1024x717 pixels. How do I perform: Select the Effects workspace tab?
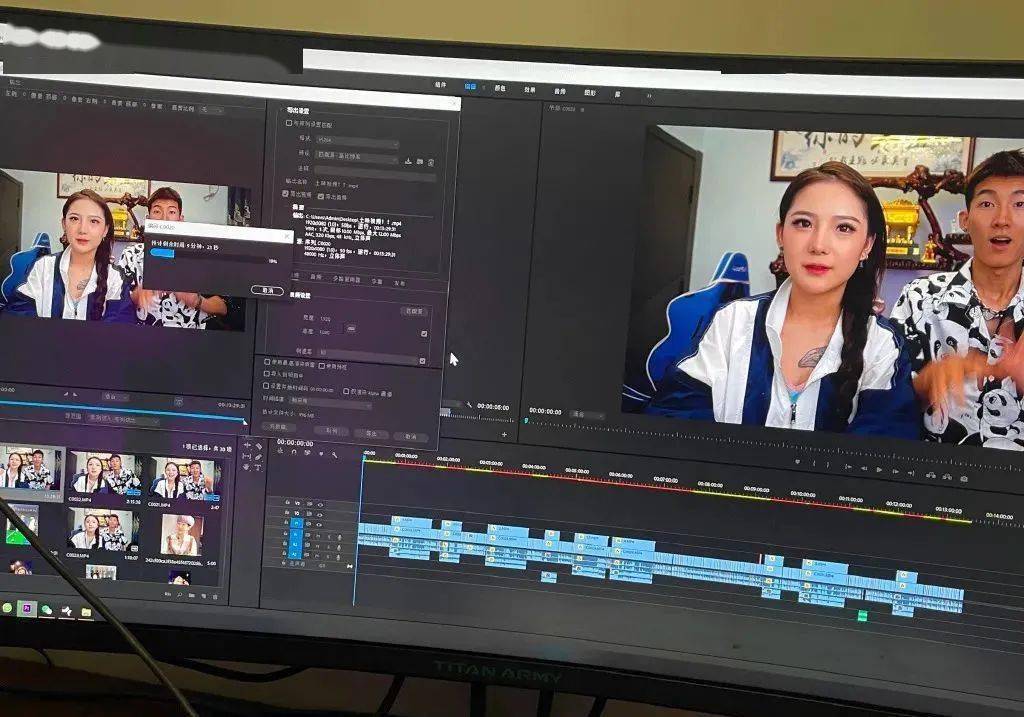click(x=530, y=89)
